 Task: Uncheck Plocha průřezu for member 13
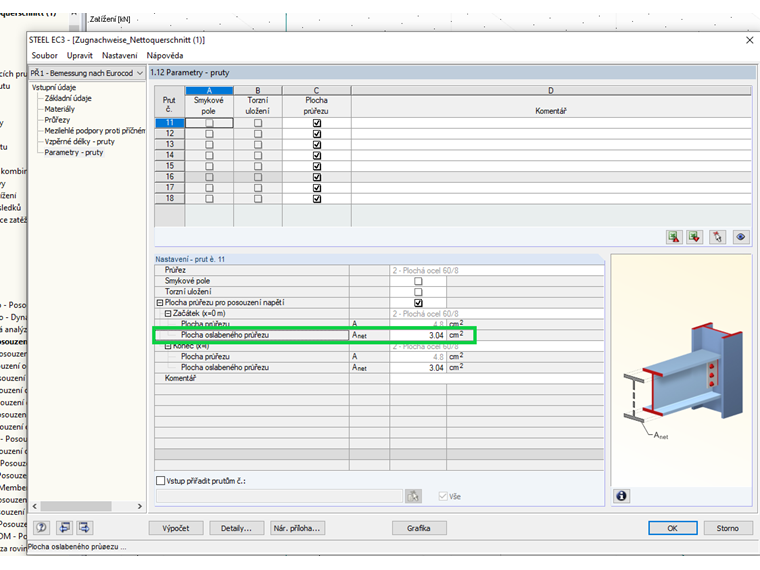click(317, 144)
